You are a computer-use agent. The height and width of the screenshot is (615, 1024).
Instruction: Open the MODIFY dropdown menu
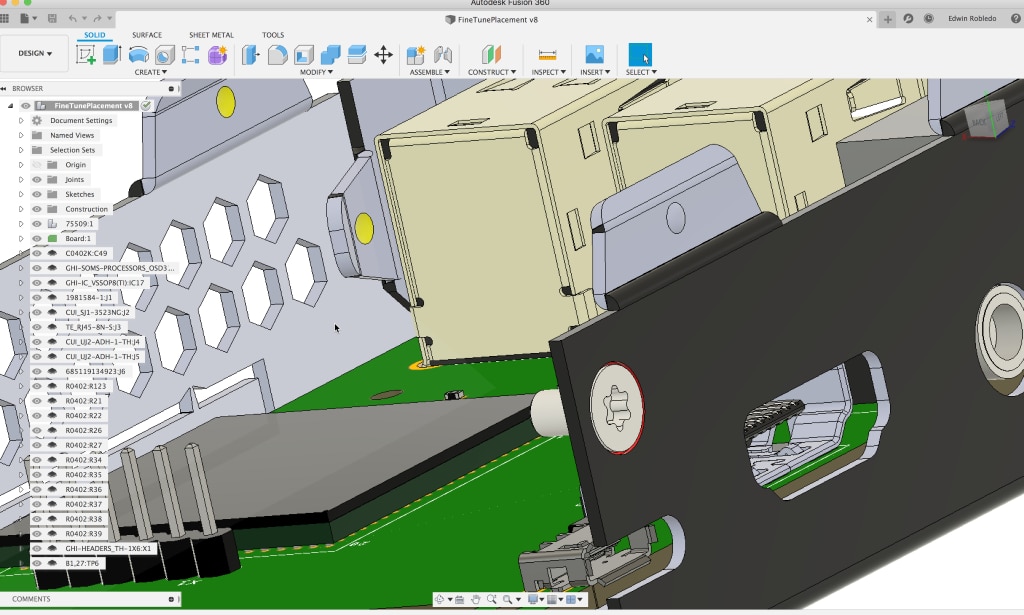coord(317,72)
